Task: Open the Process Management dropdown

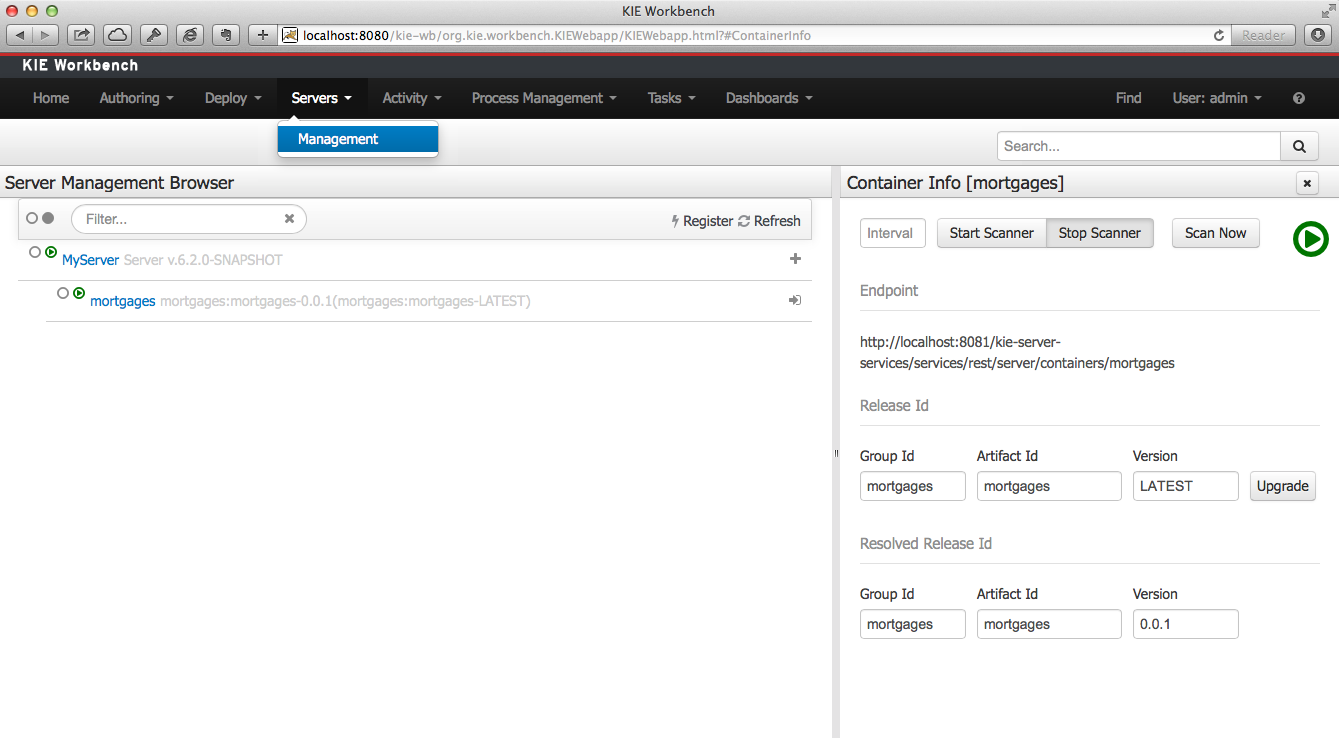Action: [x=543, y=98]
